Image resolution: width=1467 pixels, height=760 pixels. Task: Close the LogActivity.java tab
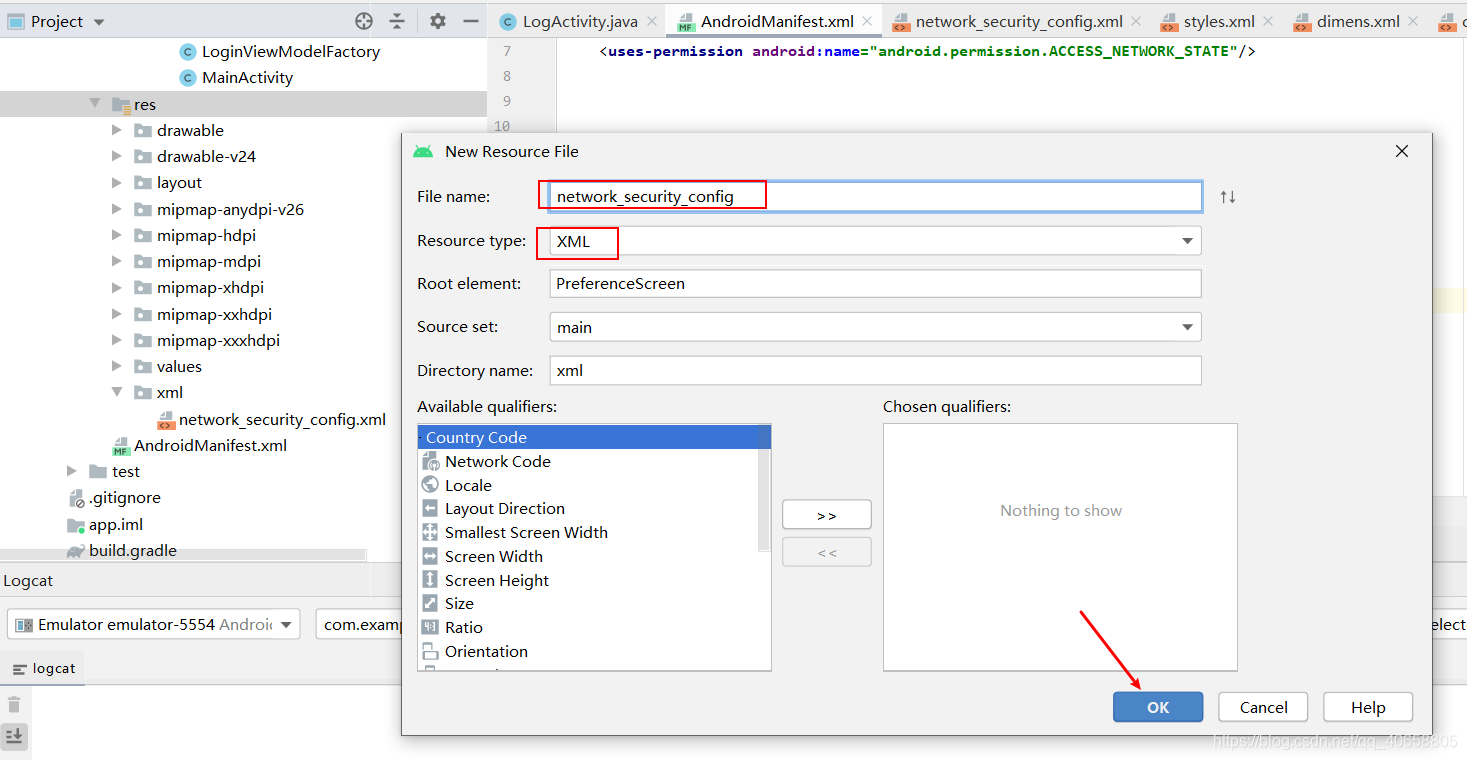point(652,21)
